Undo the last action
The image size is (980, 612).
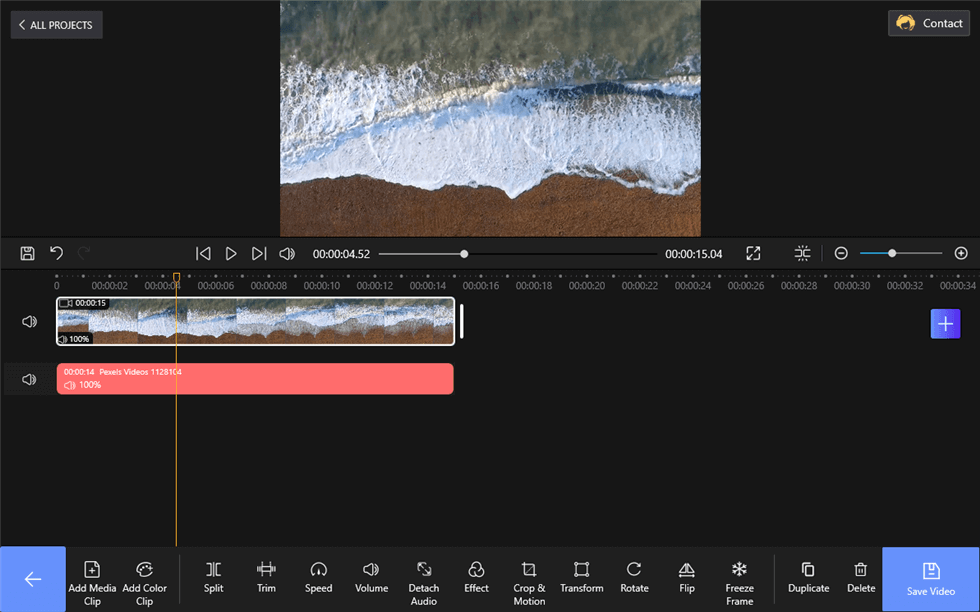(56, 253)
